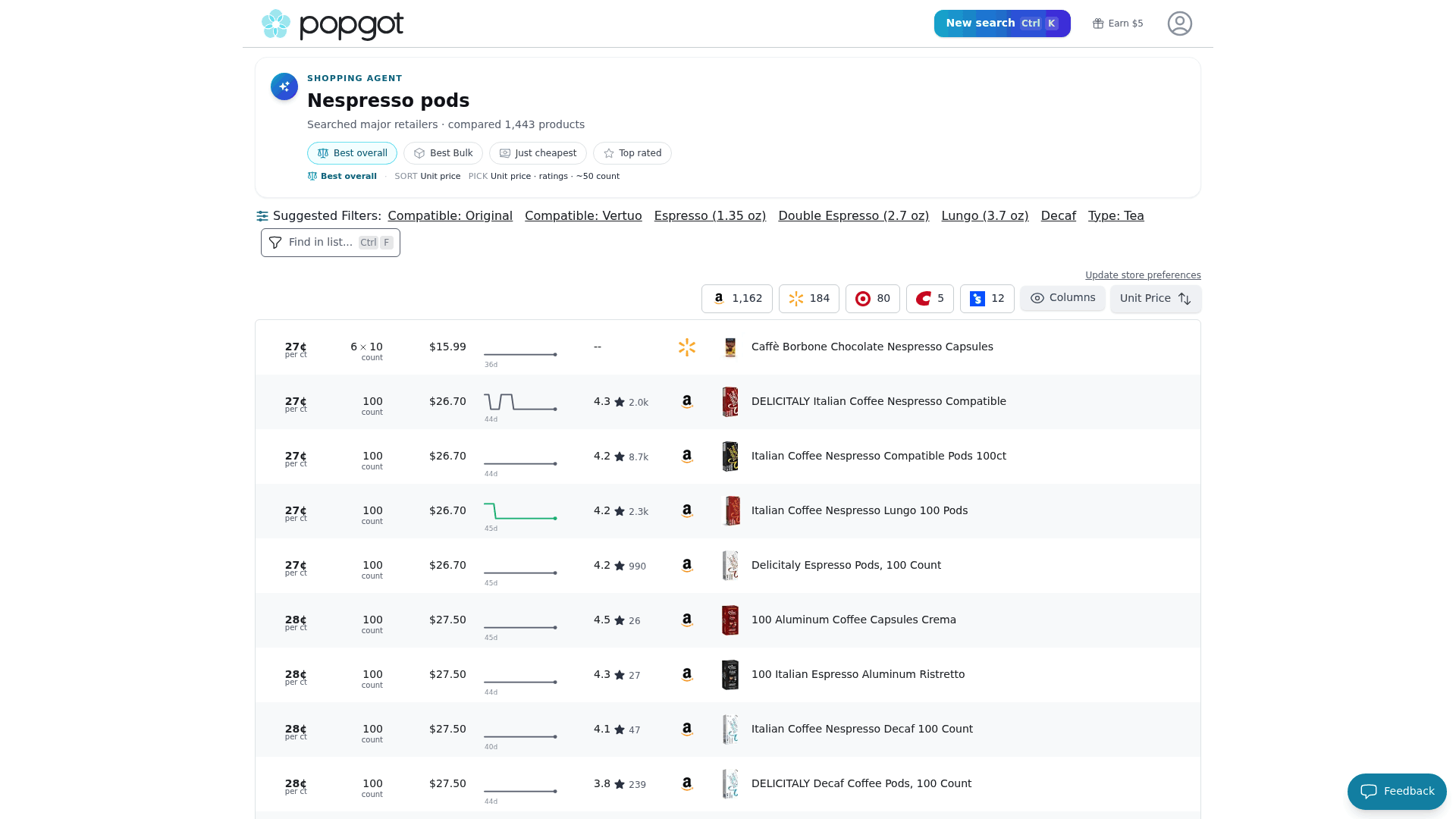Open Italian Coffee Nespresso Lungo 100 Pods
Viewport: 1456px width, 819px height.
coord(860,510)
